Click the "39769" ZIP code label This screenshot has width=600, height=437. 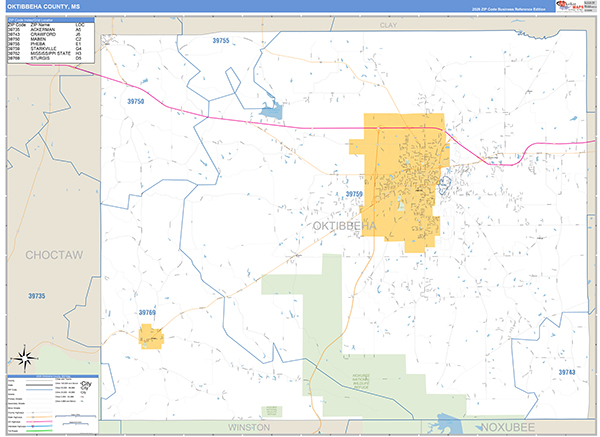point(147,313)
